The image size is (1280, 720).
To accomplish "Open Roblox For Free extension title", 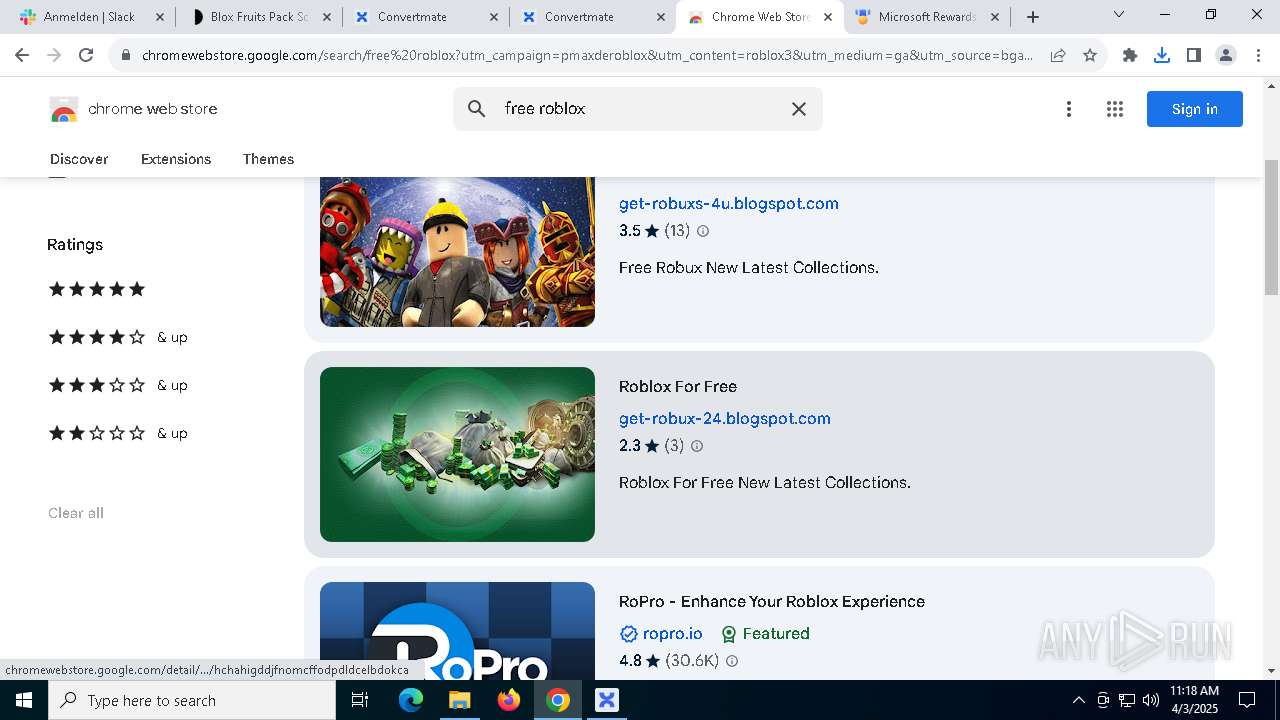I will (678, 386).
